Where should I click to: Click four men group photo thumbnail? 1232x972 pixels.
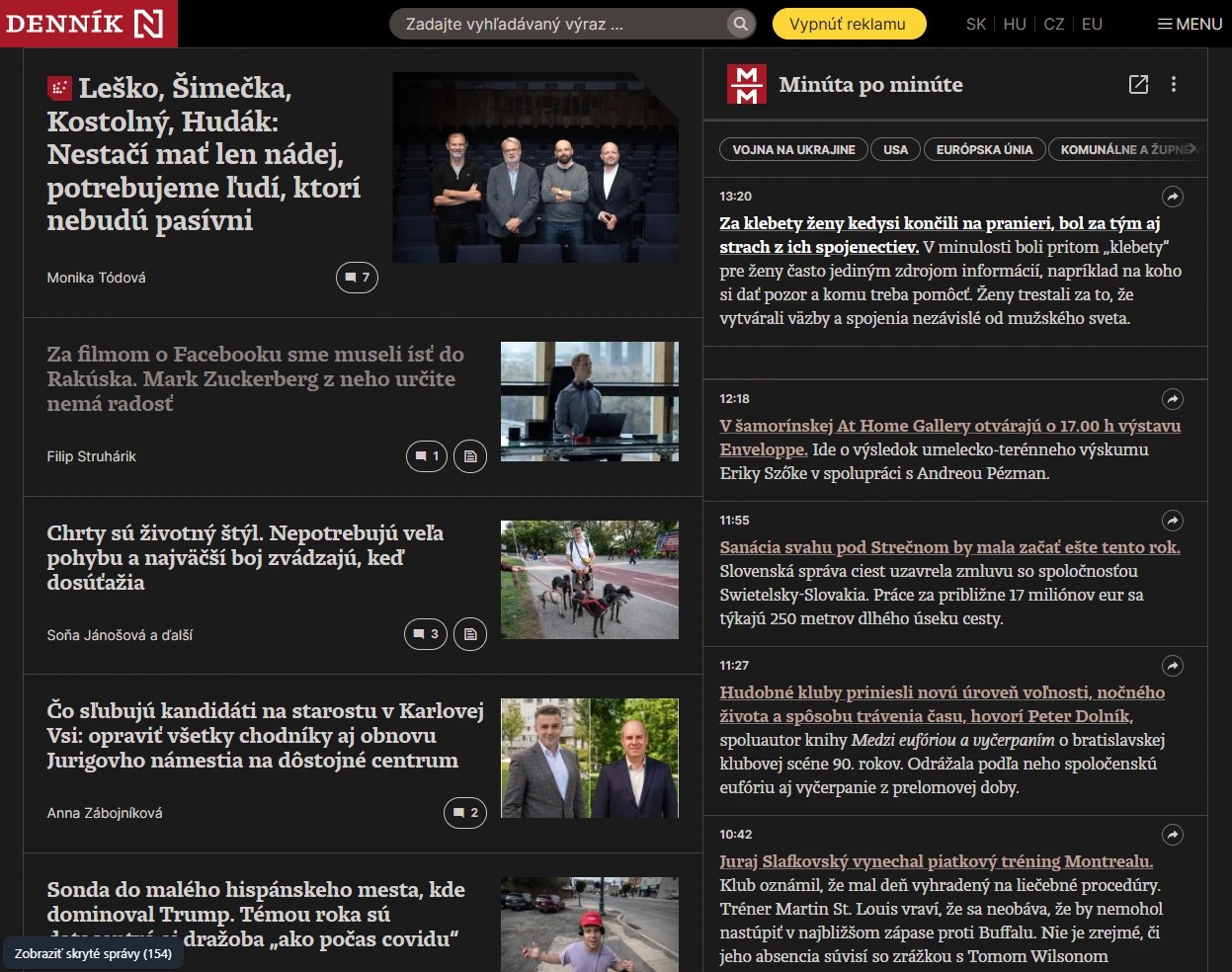click(535, 167)
